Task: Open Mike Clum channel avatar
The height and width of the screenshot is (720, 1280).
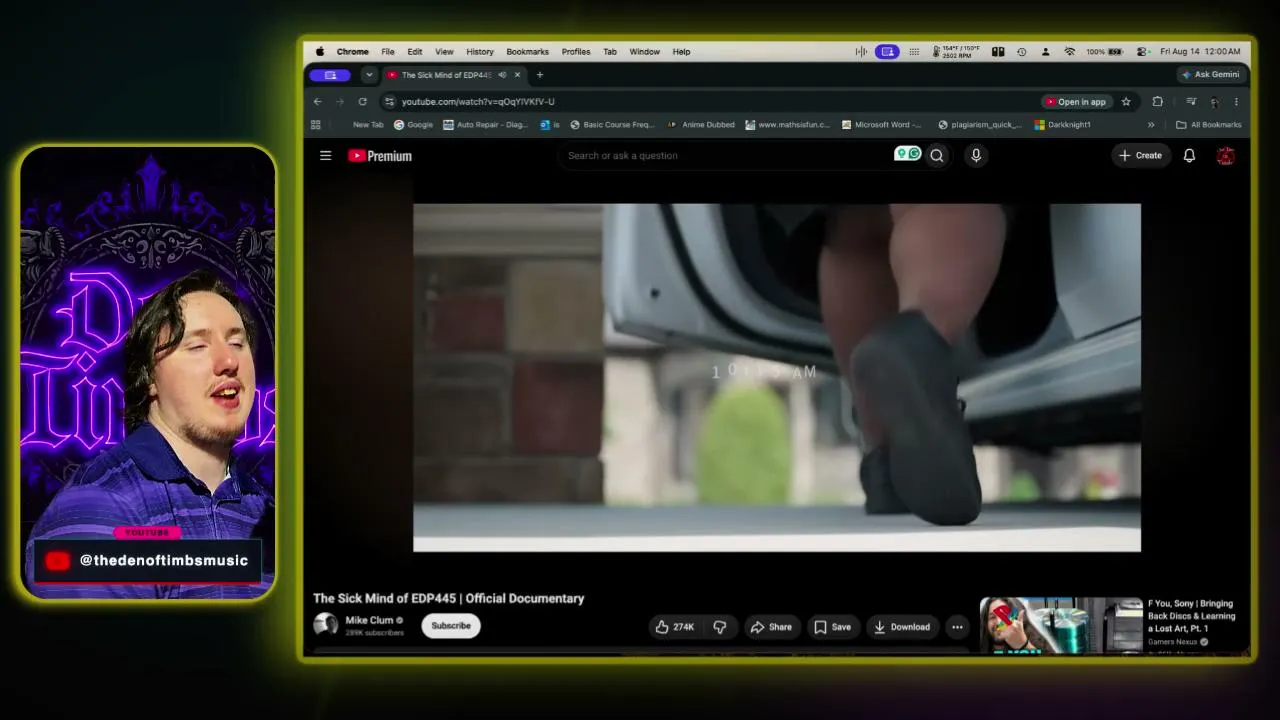Action: (325, 625)
